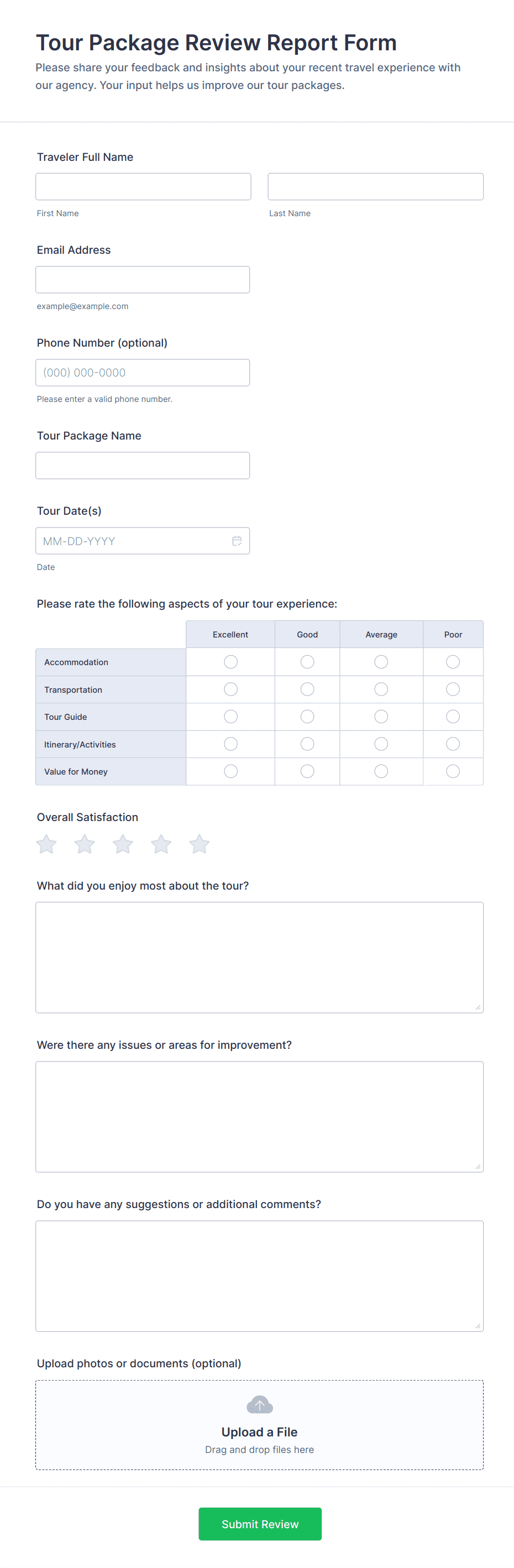Click the calendar icon in Tour Date field
Viewport: 514px width, 1568px height.
pos(237,541)
